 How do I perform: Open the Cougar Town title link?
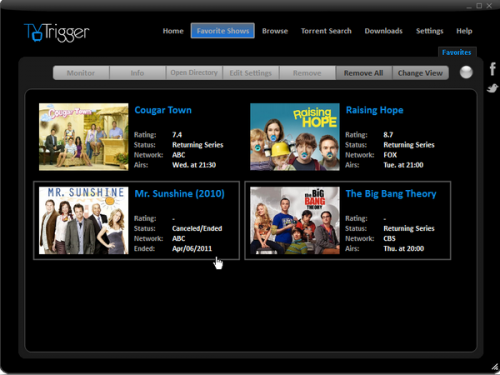(x=163, y=110)
